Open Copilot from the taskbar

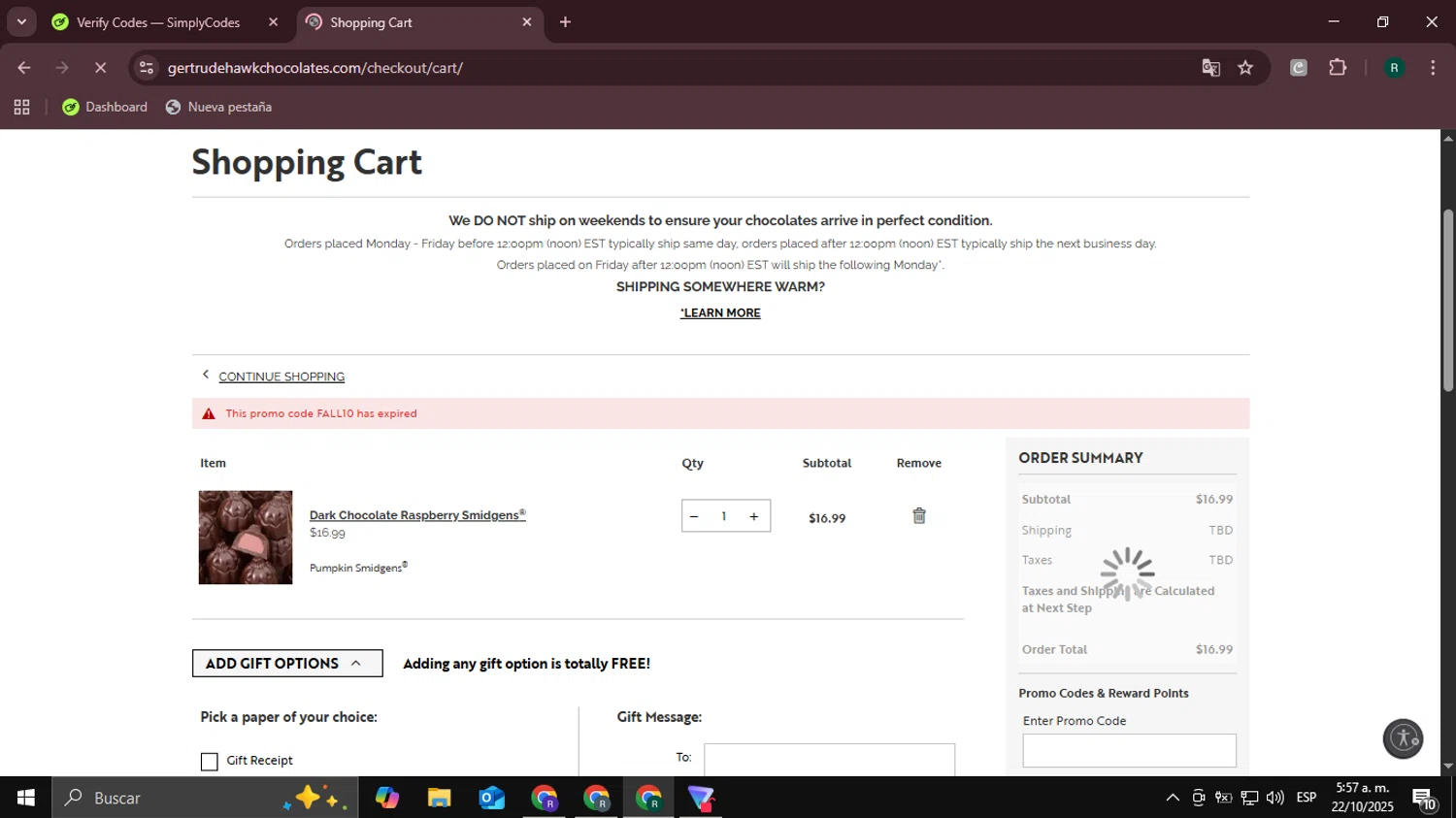(387, 798)
